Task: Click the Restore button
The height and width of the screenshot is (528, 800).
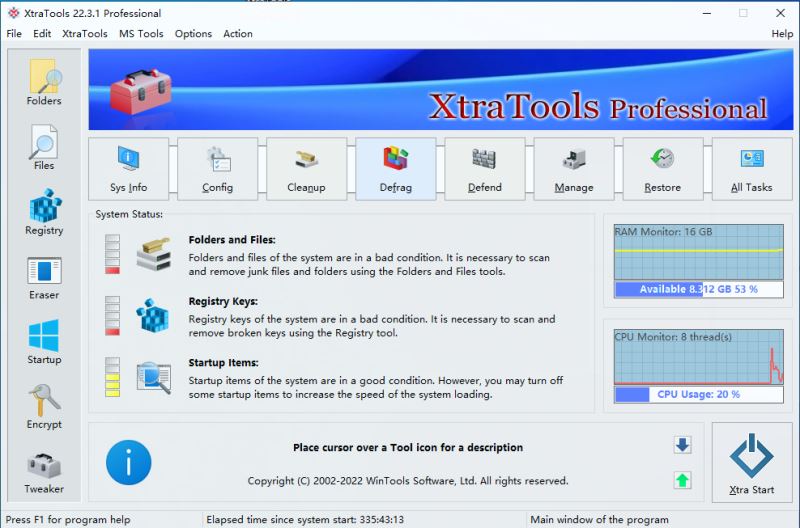Action: 662,169
